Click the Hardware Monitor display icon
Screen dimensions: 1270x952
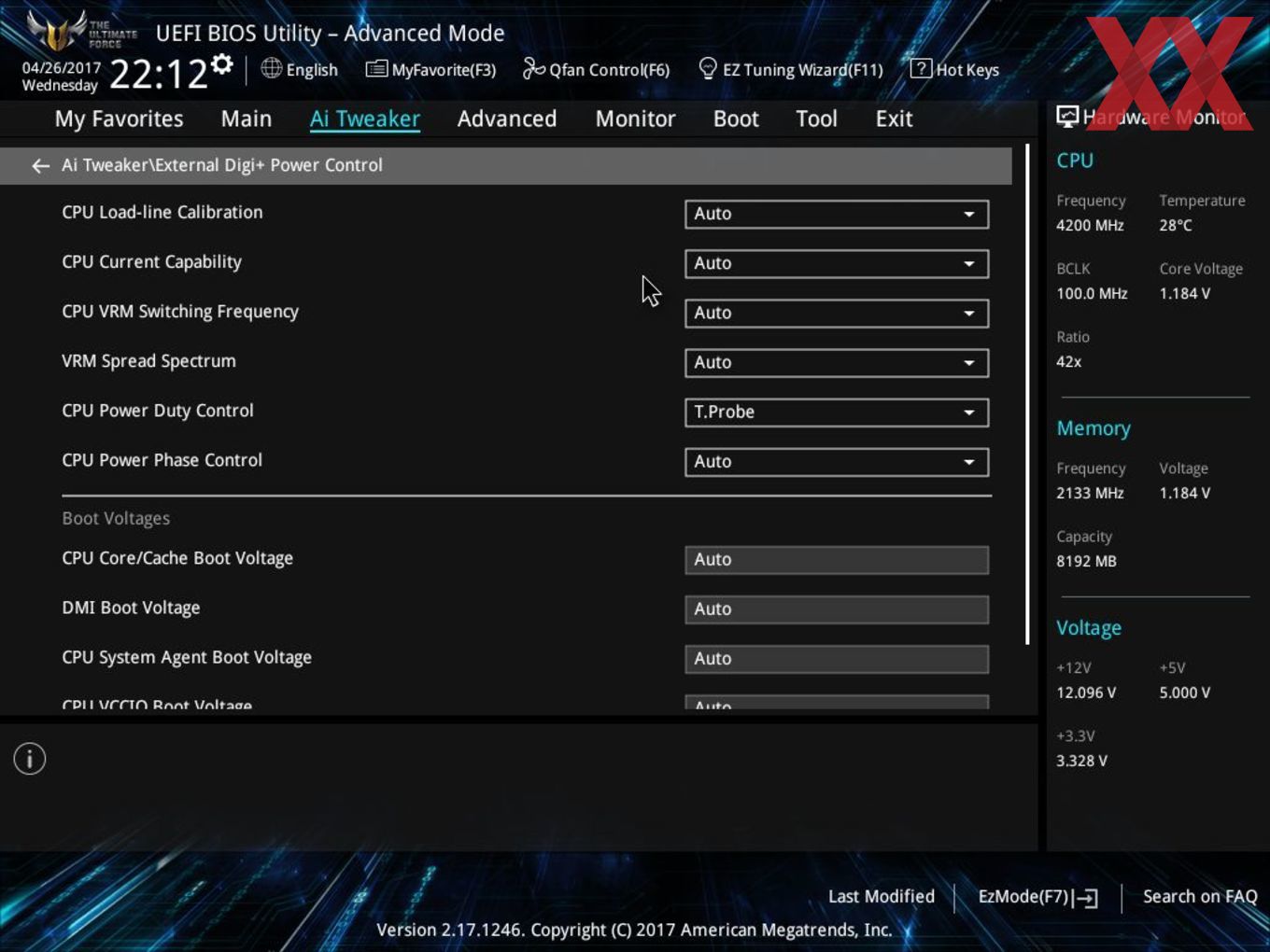click(1067, 117)
